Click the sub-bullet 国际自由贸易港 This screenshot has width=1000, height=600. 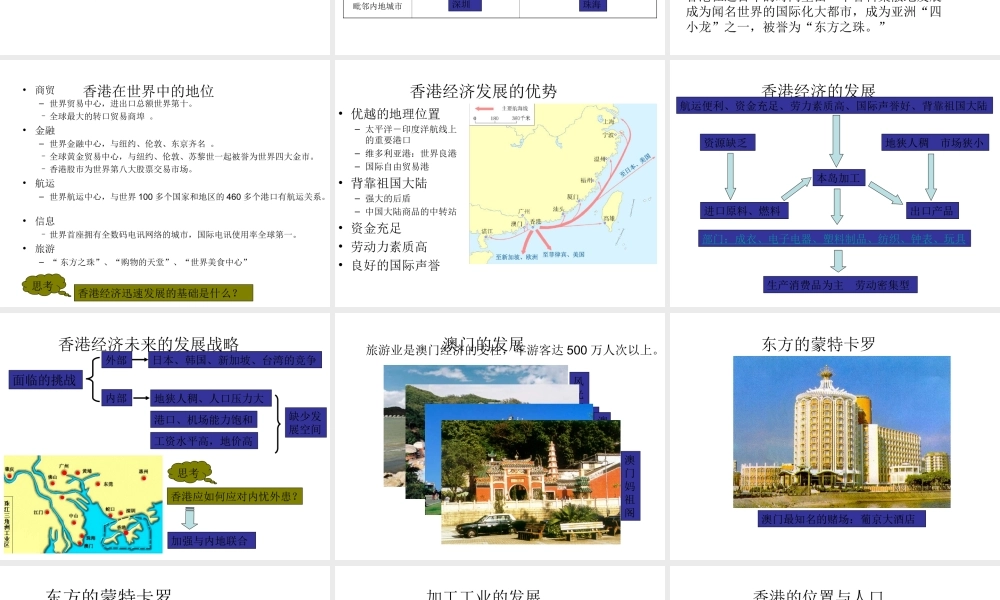(x=397, y=166)
